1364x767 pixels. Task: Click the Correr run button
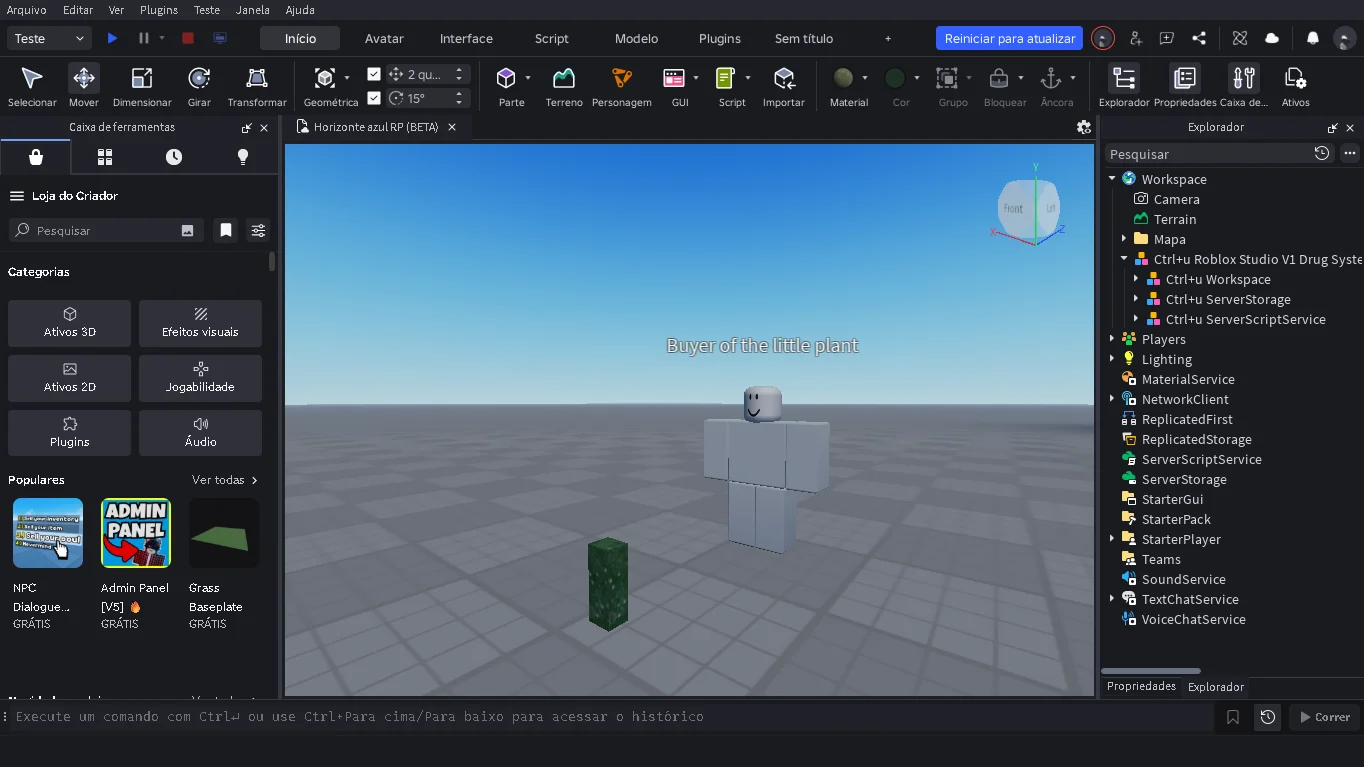(1325, 717)
